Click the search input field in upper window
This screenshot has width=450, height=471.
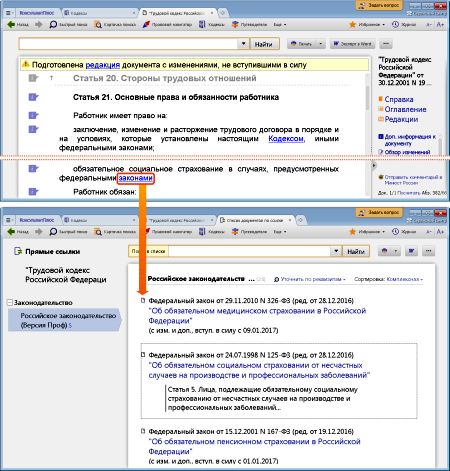(x=129, y=44)
